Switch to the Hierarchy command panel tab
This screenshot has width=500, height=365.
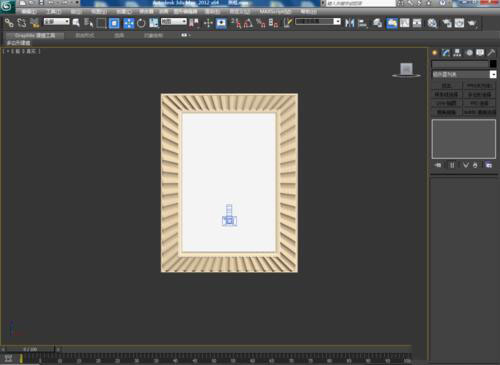457,53
